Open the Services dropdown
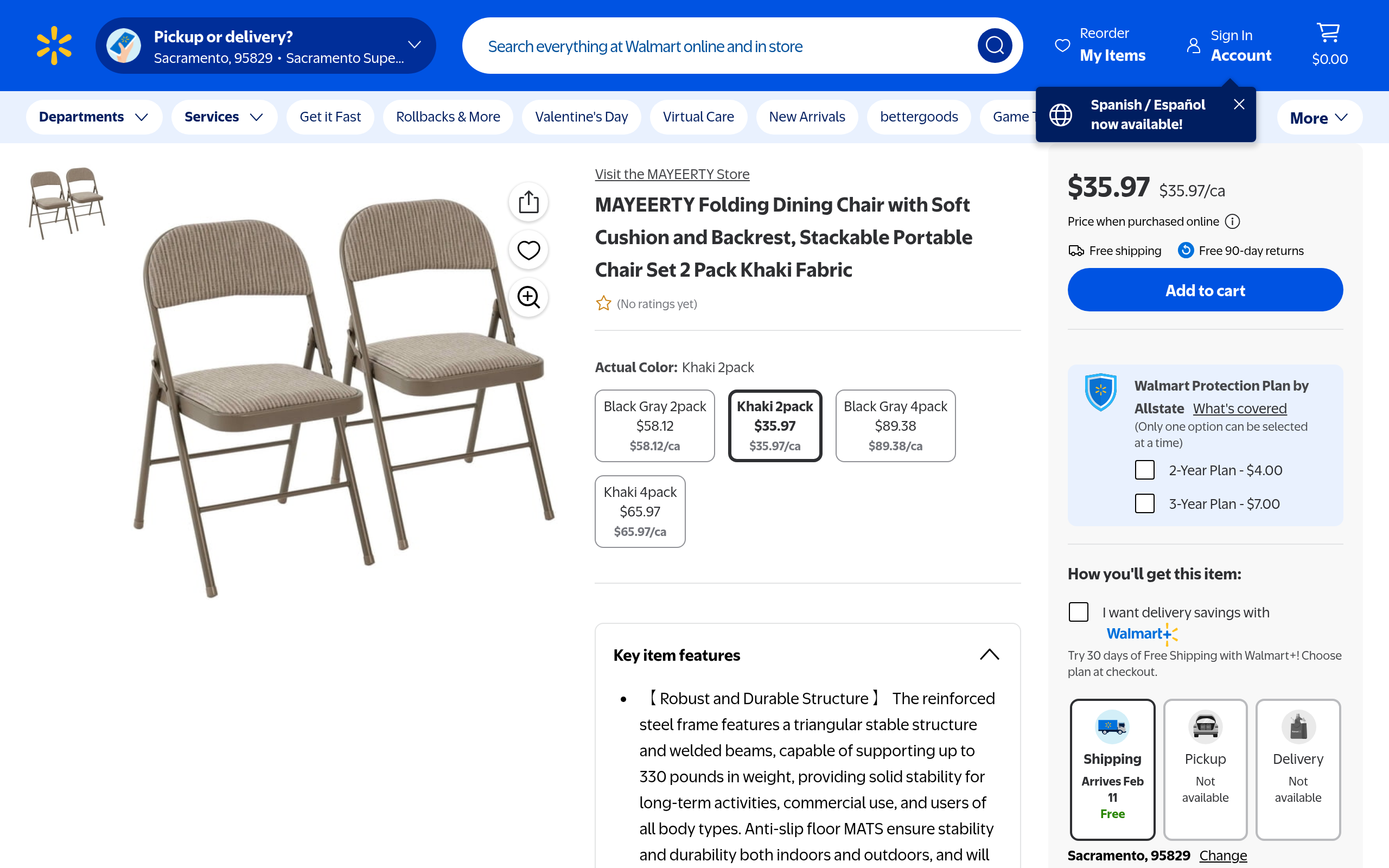Screen dimensions: 1389x868 coord(224,117)
